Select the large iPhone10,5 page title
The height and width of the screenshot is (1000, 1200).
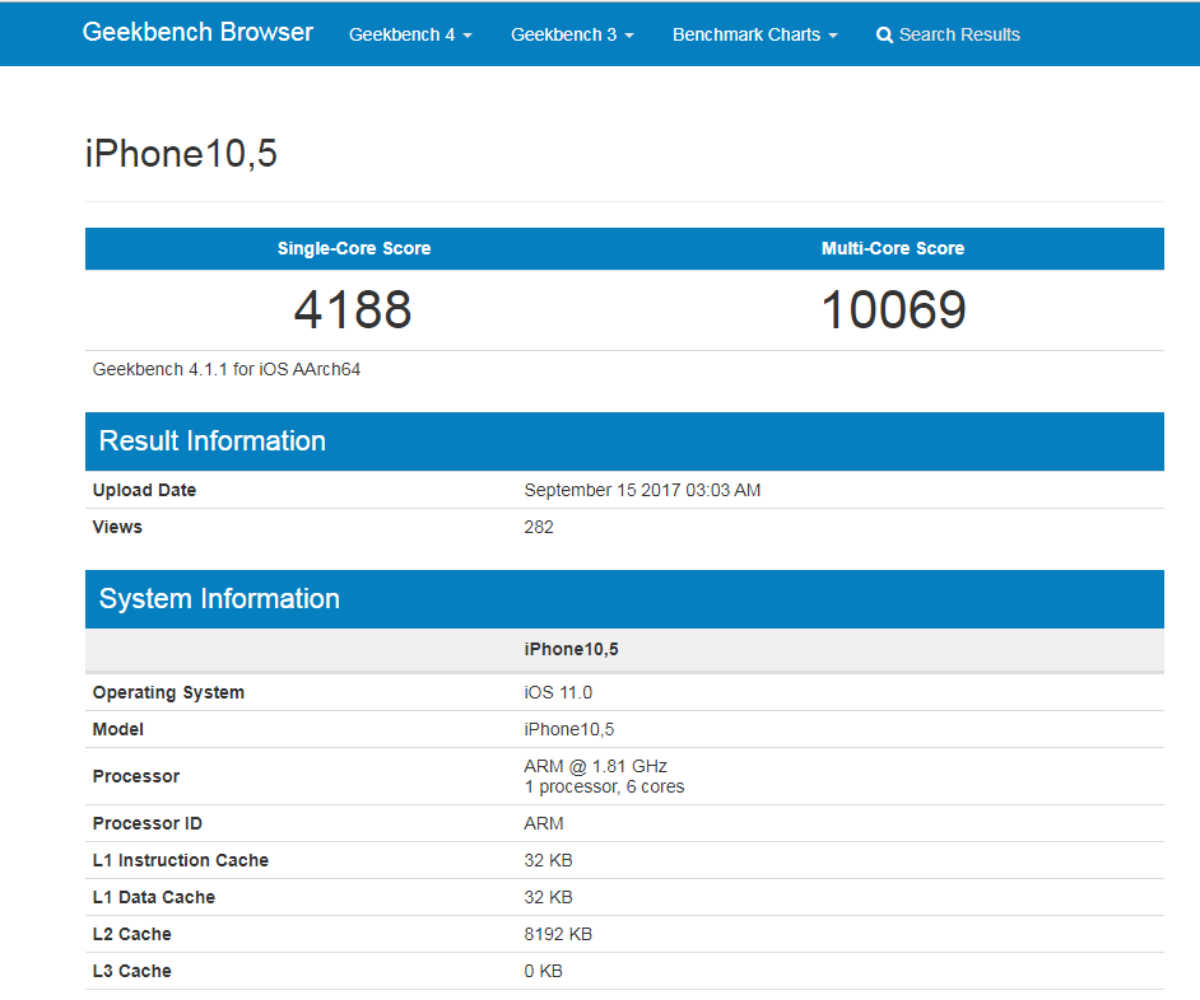(181, 155)
